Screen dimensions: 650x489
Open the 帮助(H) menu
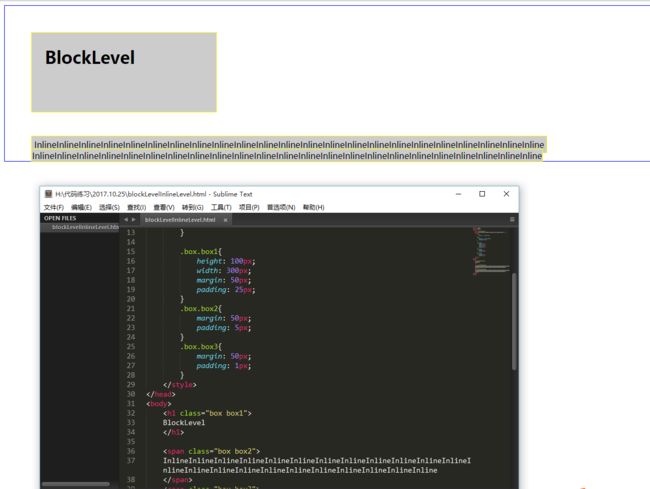pos(313,207)
